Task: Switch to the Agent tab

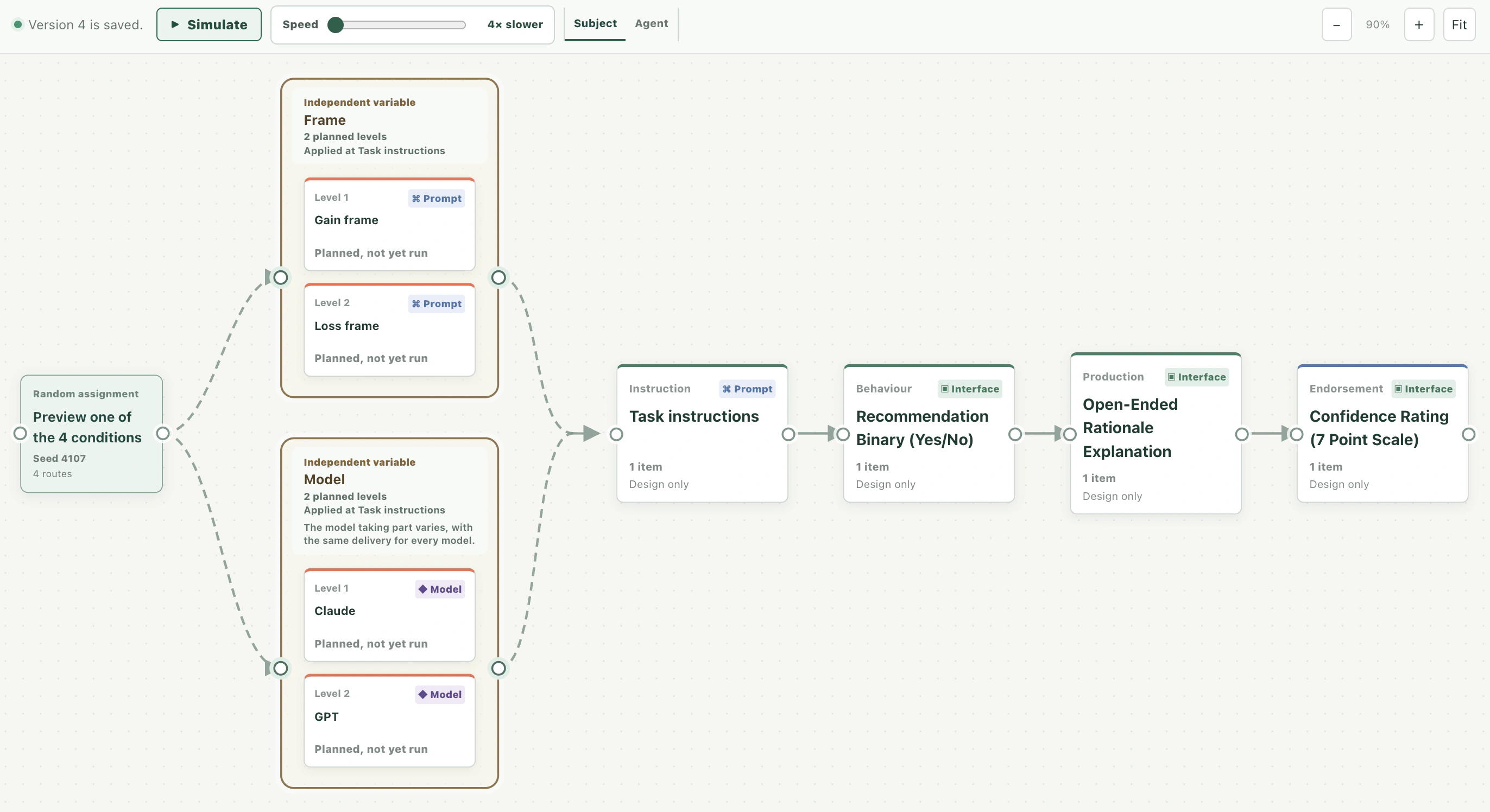Action: (x=651, y=24)
